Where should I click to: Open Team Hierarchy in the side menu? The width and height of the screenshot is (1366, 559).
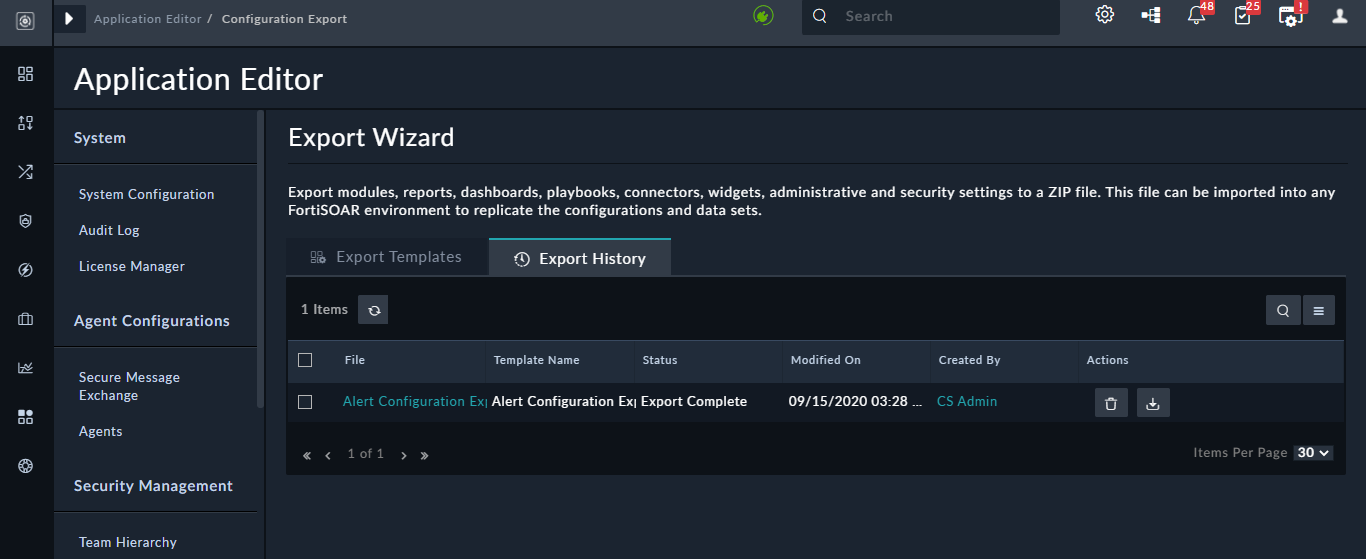128,542
